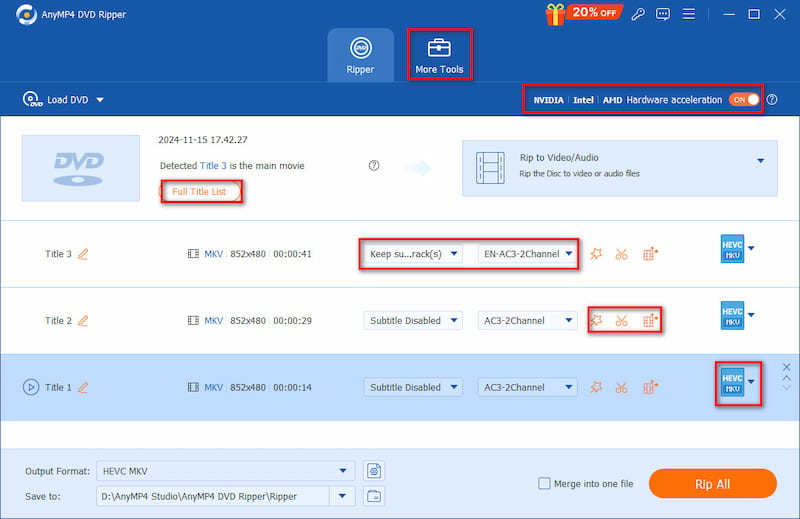The image size is (800, 519).
Task: Rename Title 2 with pencil icon
Action: [83, 320]
